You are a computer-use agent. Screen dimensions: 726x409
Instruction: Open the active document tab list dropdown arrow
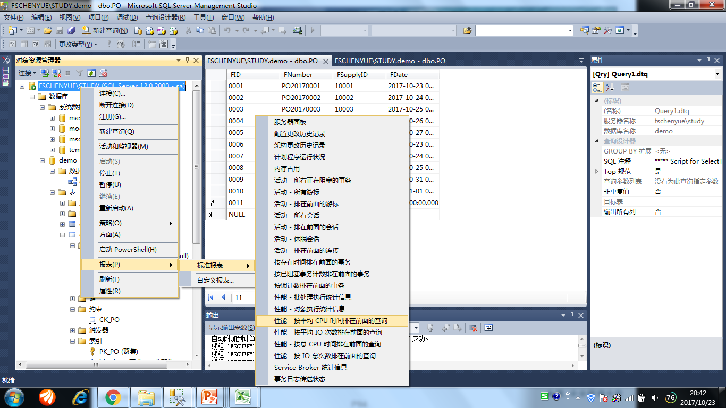pyautogui.click(x=582, y=60)
